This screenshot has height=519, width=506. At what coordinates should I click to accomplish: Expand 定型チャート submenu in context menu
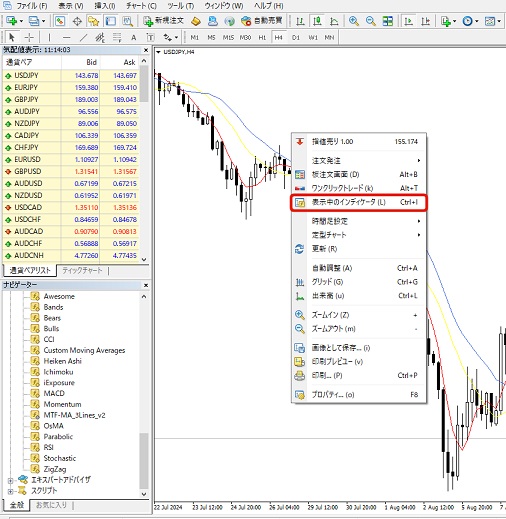pyautogui.click(x=359, y=235)
